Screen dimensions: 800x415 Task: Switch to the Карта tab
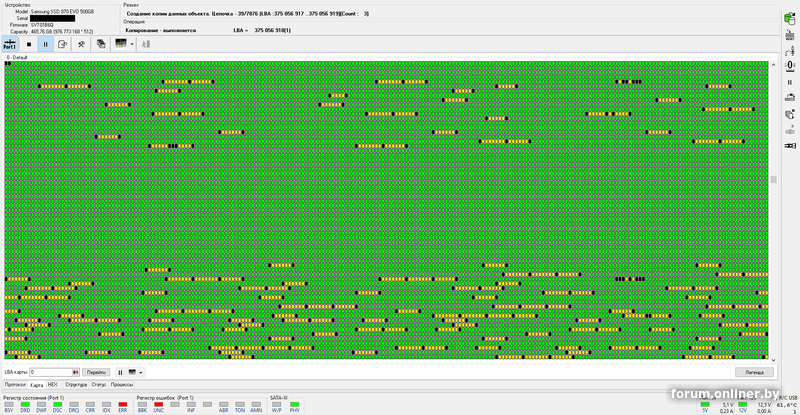[x=37, y=385]
